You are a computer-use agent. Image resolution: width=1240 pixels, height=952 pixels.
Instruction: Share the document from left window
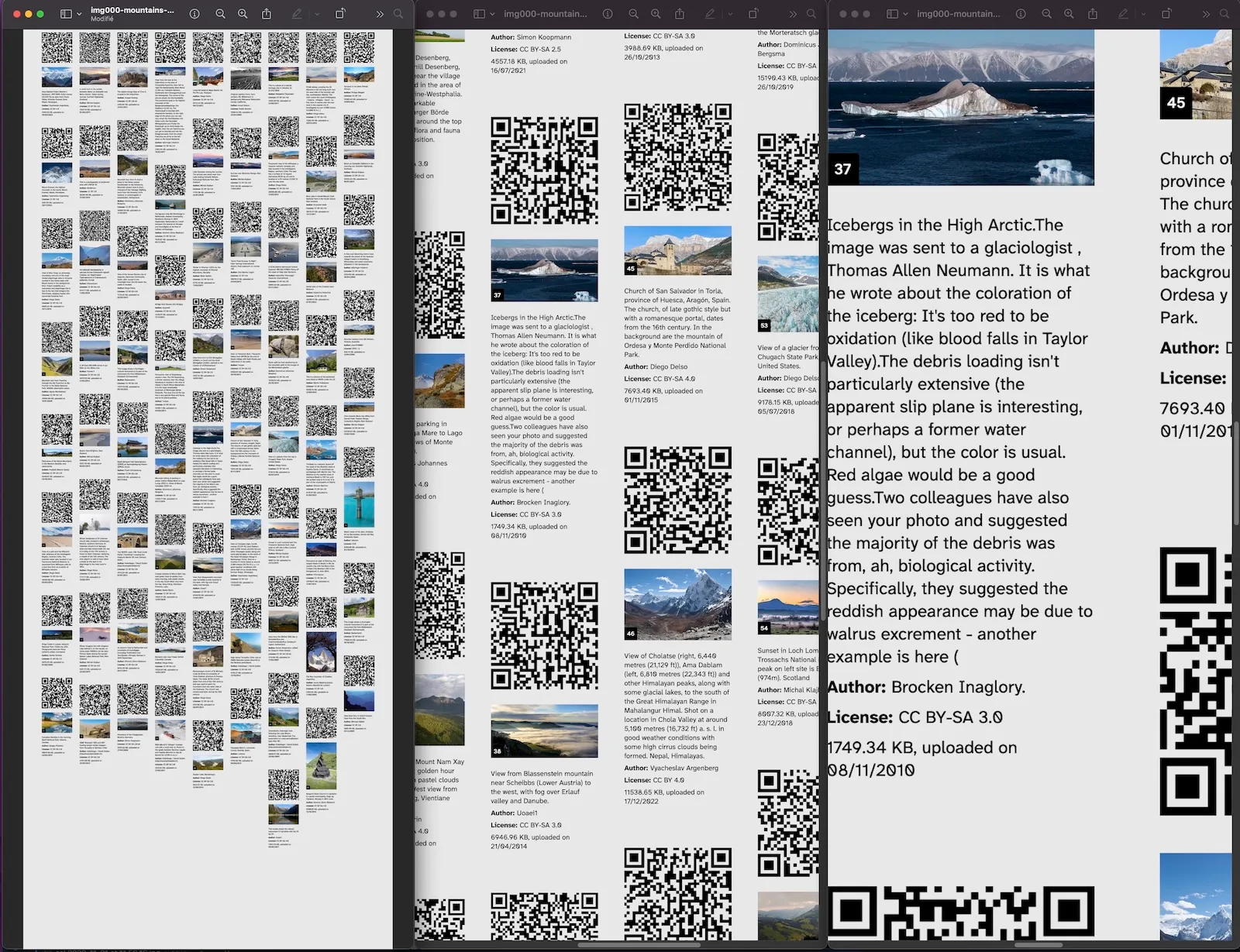click(x=267, y=14)
